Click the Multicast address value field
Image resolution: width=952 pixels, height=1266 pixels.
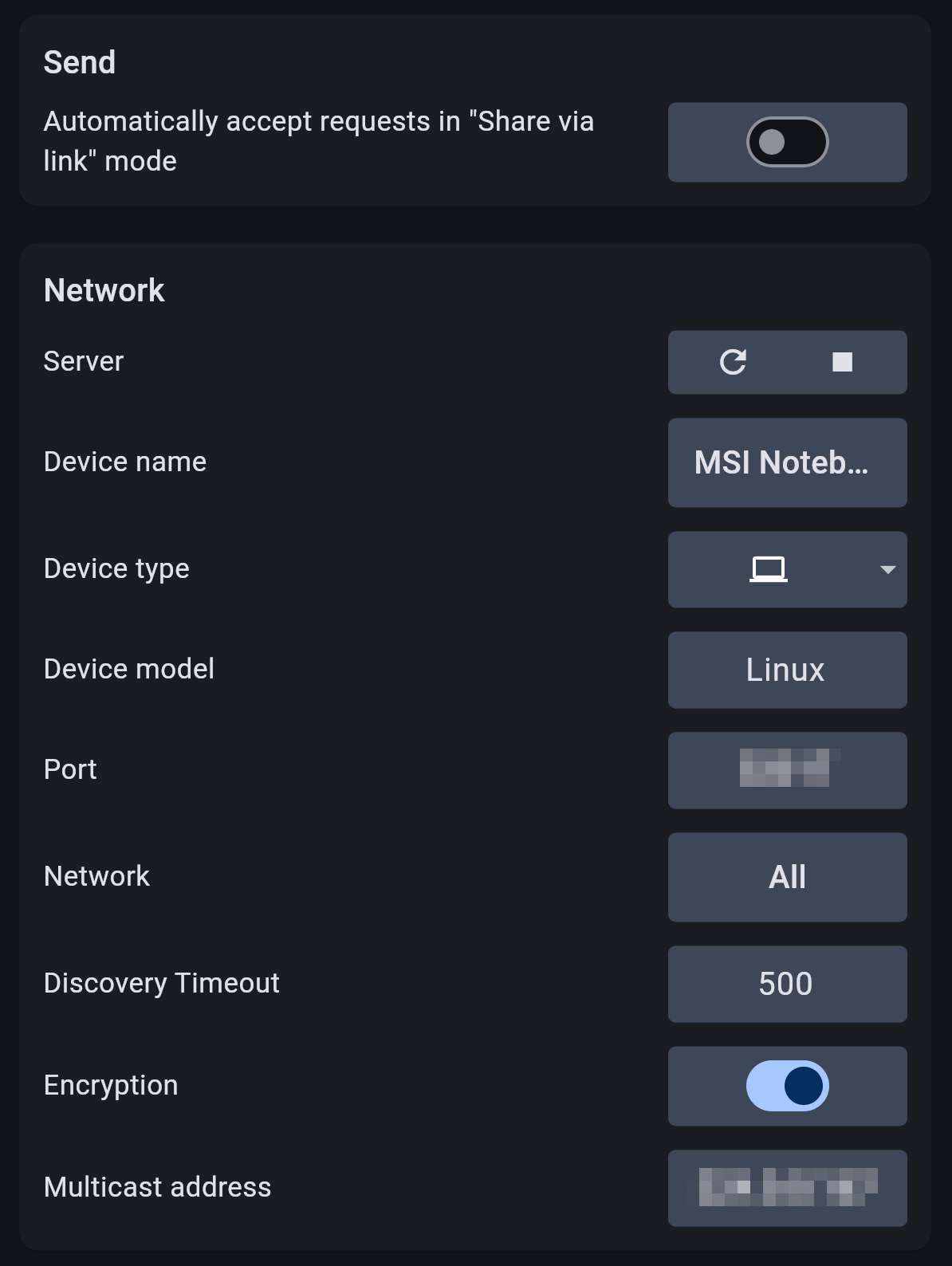(787, 1188)
